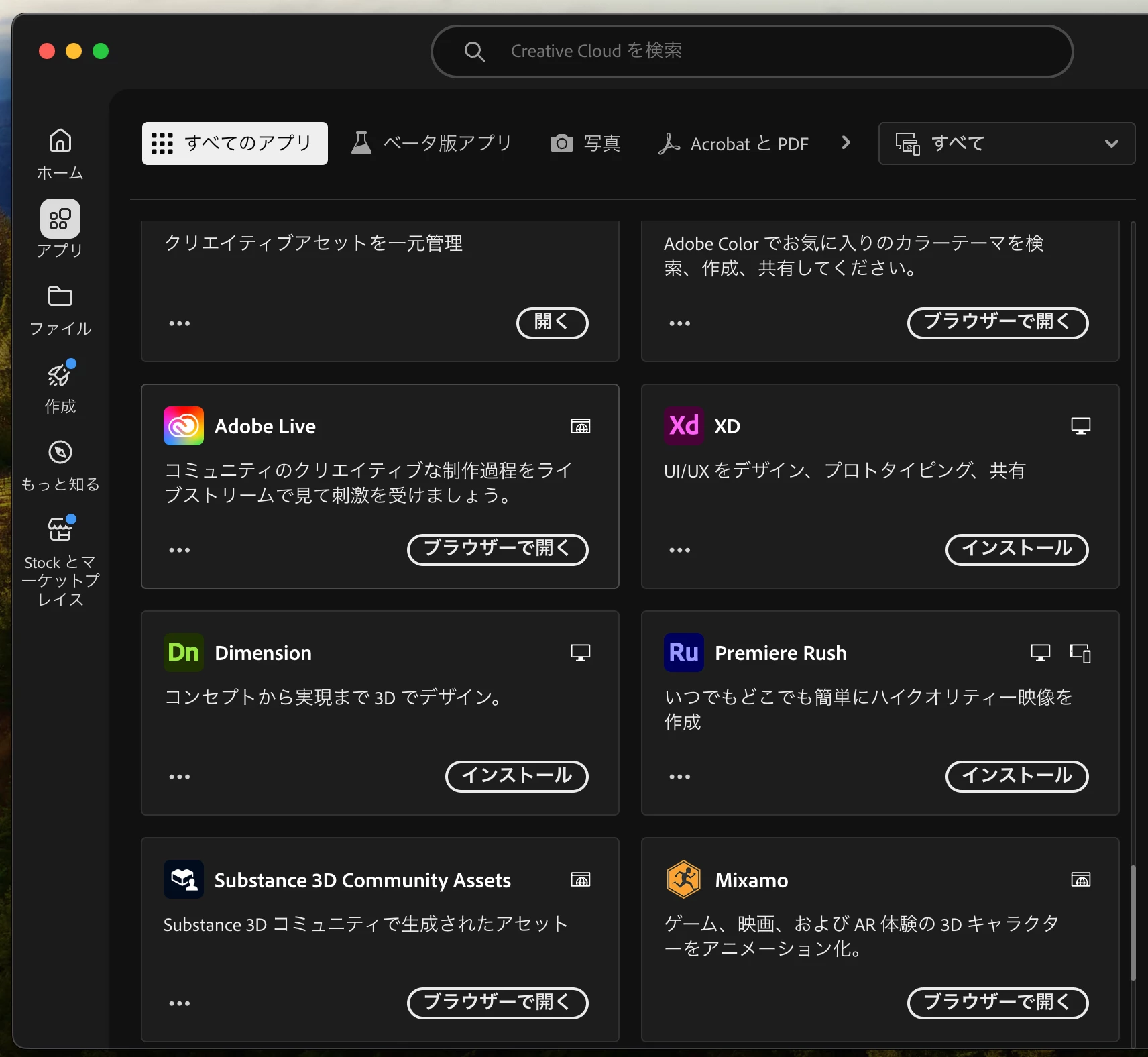This screenshot has width=1148, height=1057.
Task: Click ブラウザーで開く for Mixamo
Action: click(998, 1003)
